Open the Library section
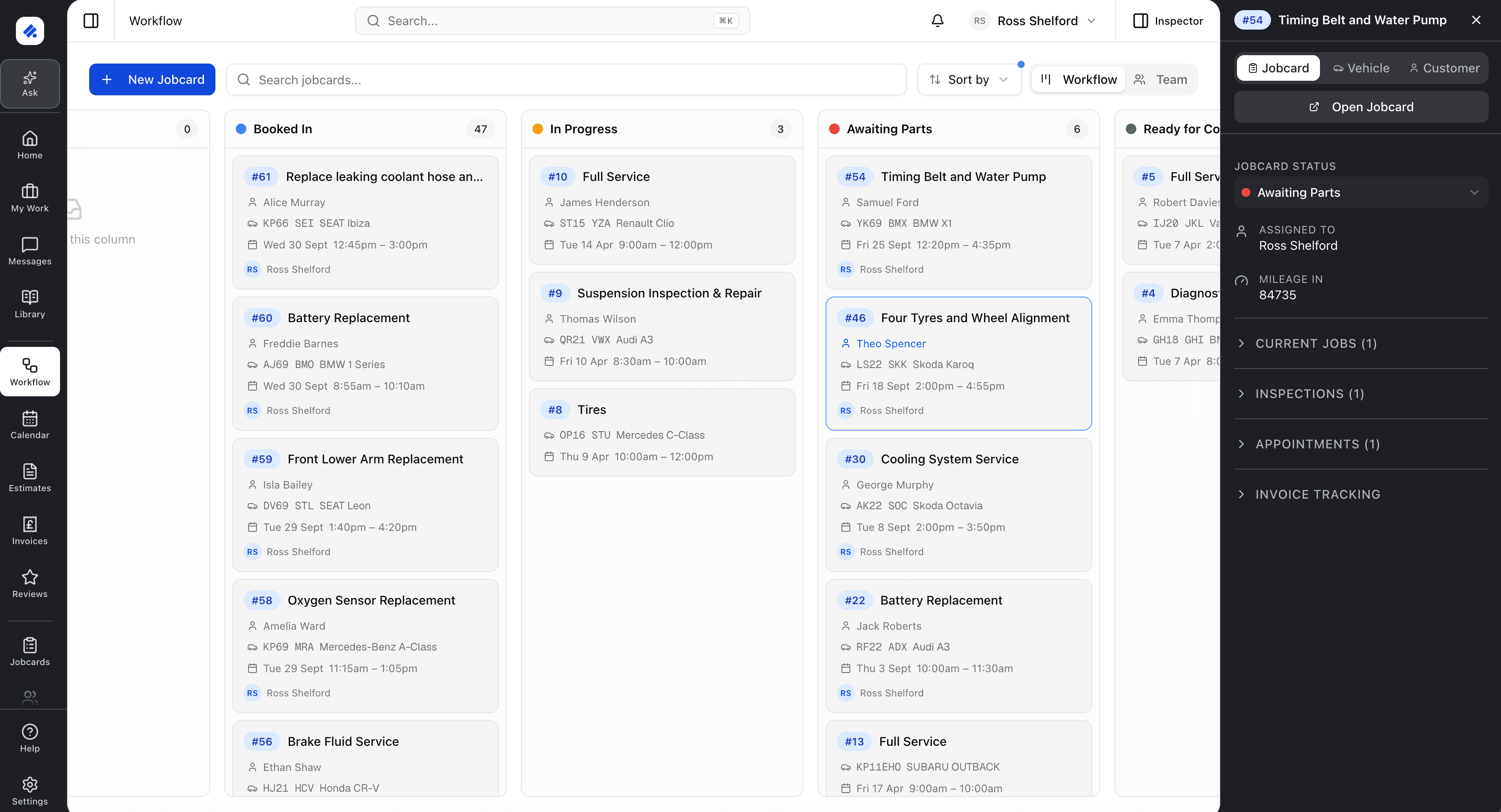 (x=30, y=304)
